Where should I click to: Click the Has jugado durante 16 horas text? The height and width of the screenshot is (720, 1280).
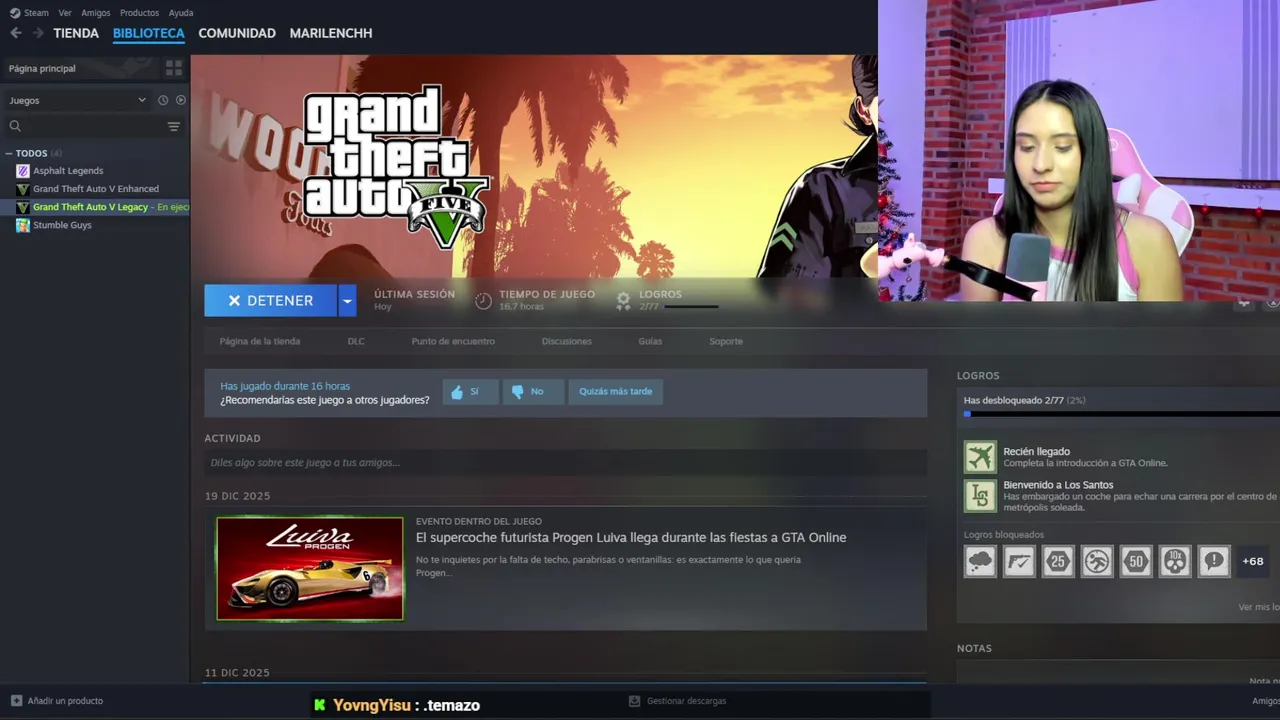coord(285,386)
